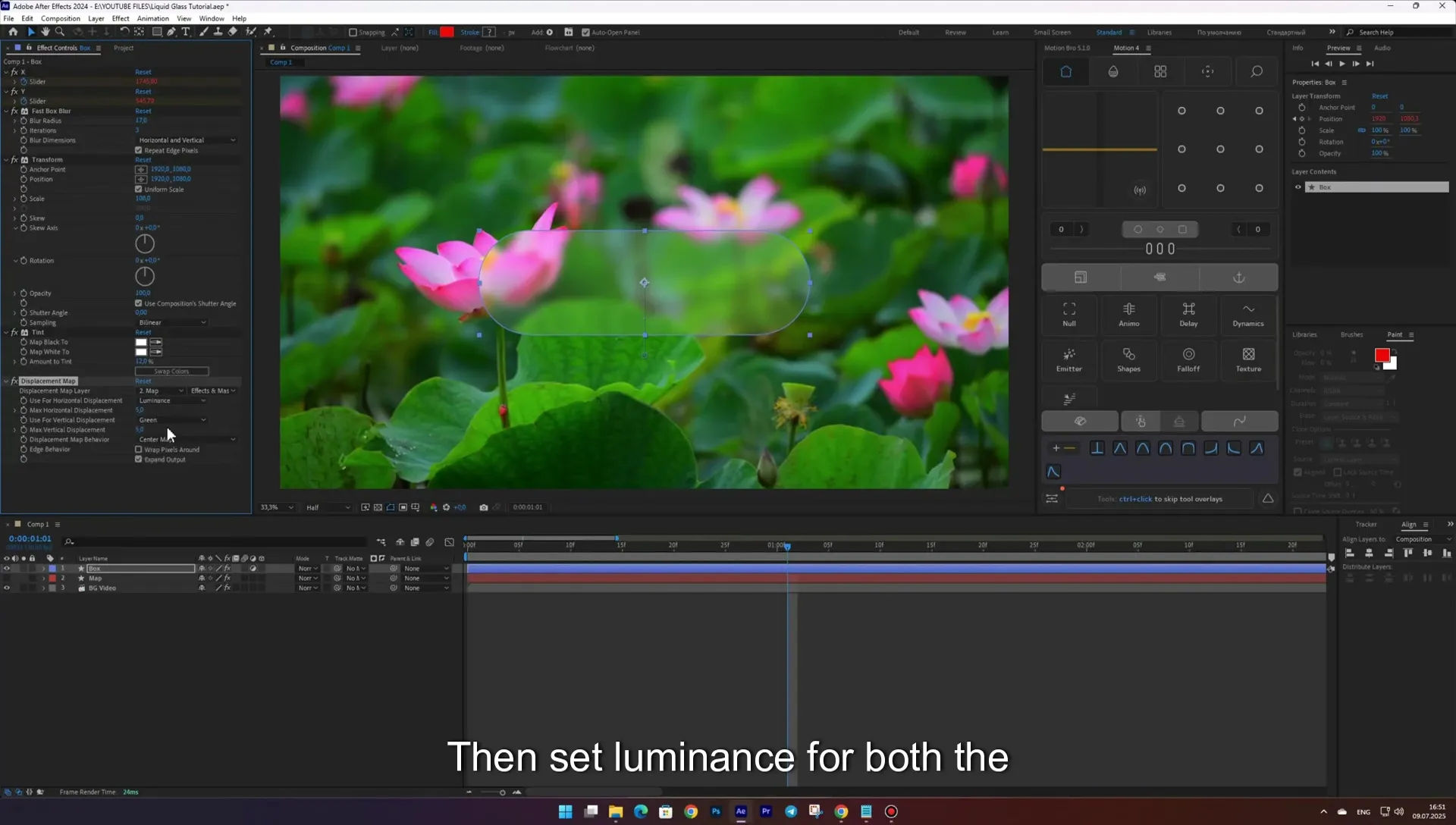Open Blur Dimensions dropdown
The image size is (1456, 825).
point(187,140)
